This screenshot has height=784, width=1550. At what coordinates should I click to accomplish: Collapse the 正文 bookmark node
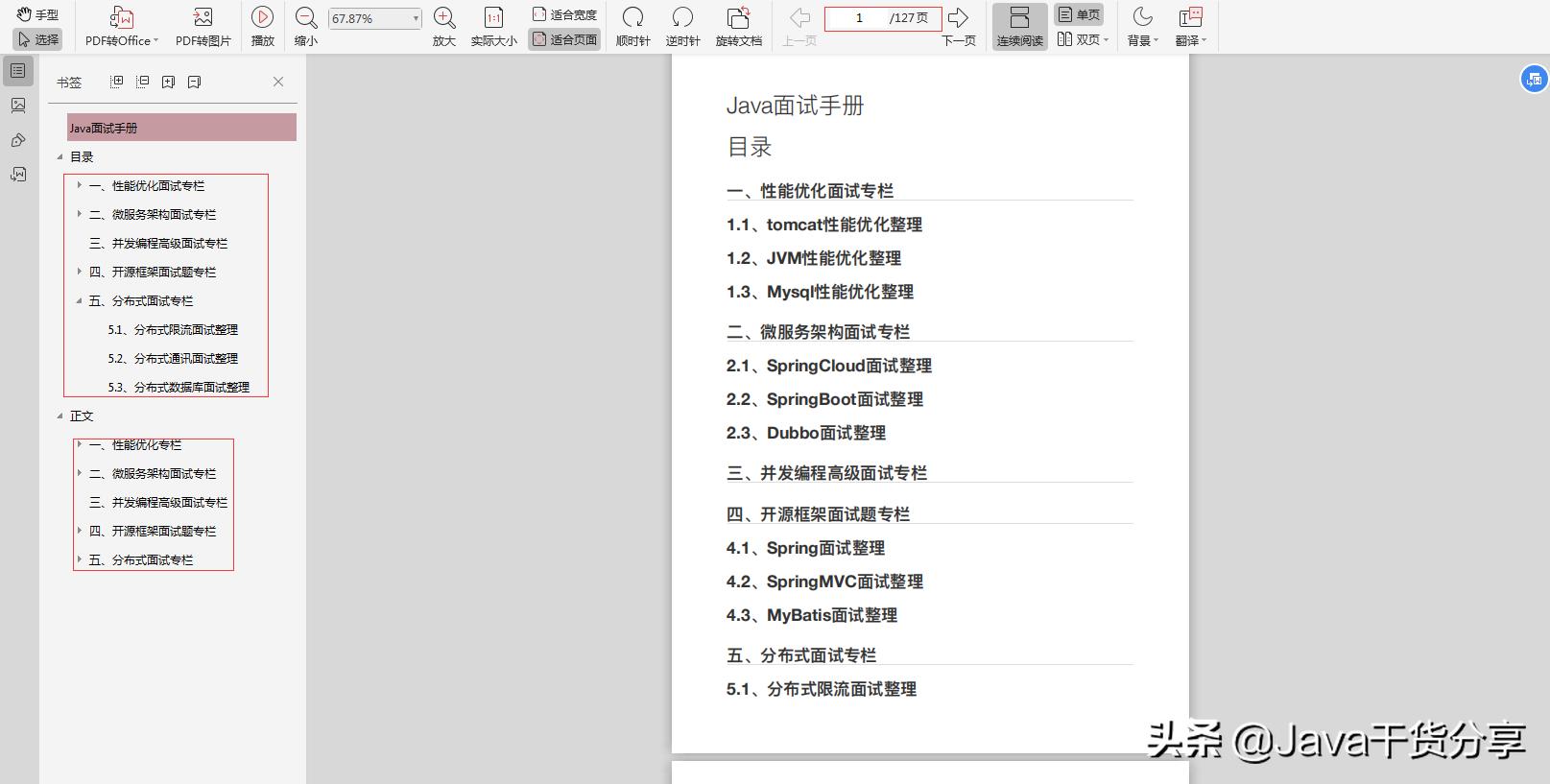(60, 416)
